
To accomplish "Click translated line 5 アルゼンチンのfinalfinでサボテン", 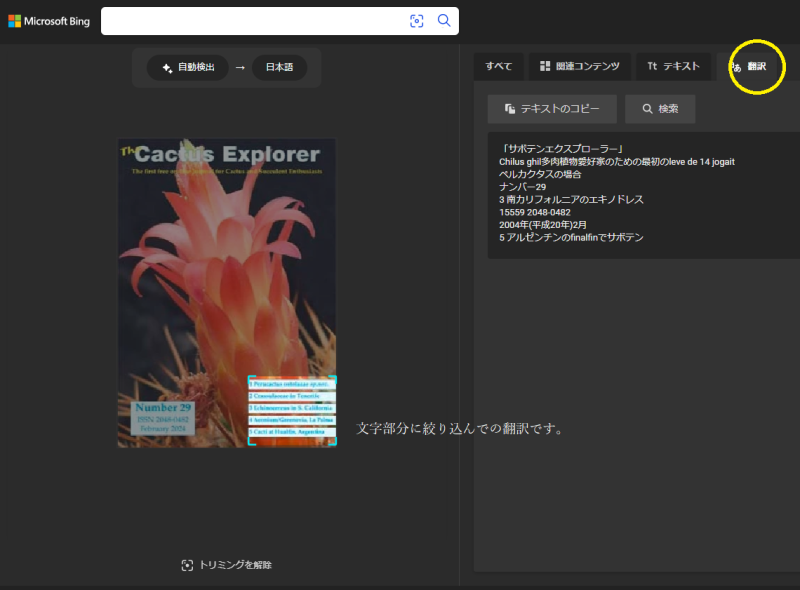I will click(571, 238).
